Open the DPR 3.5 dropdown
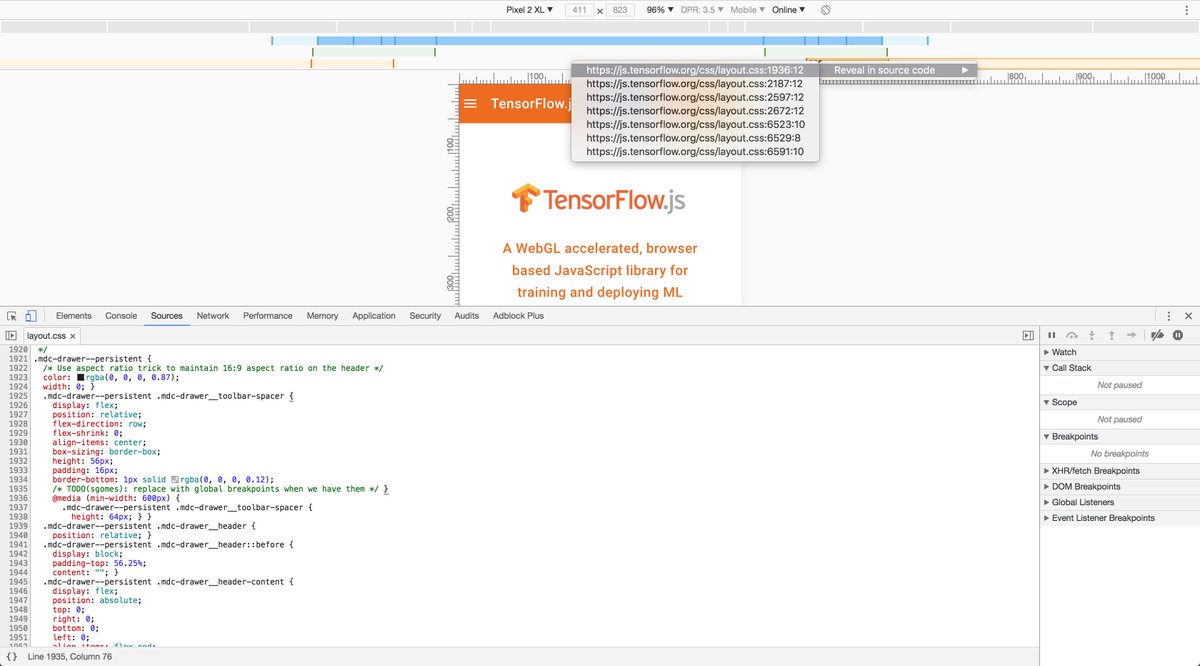Image resolution: width=1200 pixels, height=666 pixels. (703, 10)
